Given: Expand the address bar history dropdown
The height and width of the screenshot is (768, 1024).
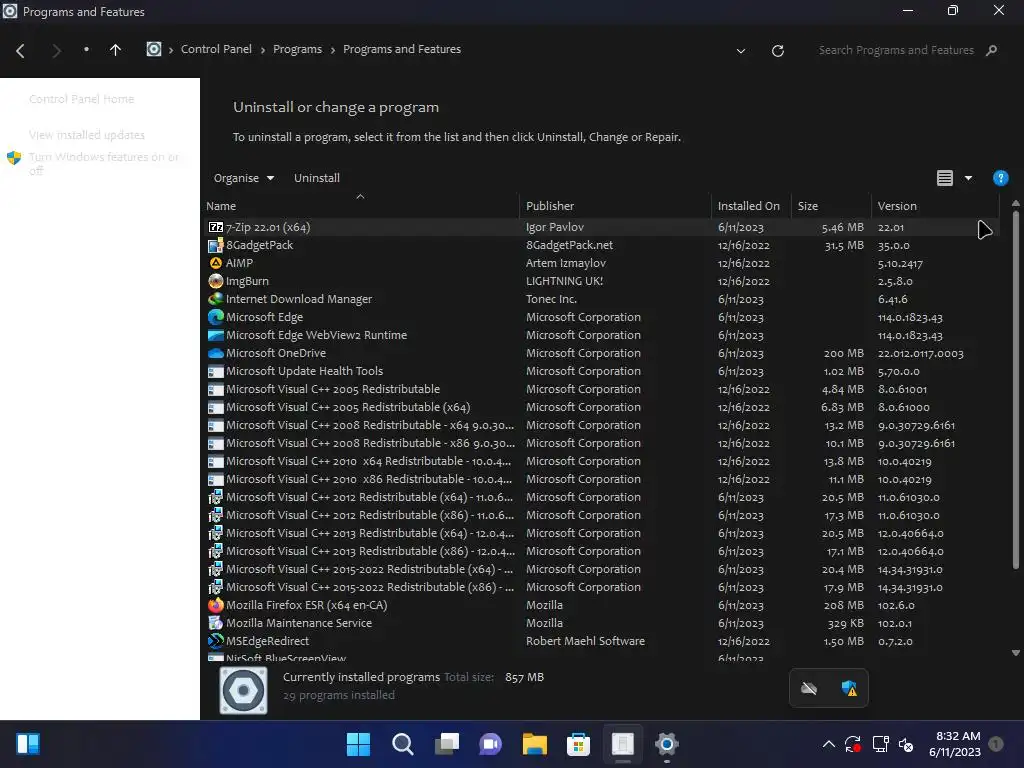Looking at the screenshot, I should 741,50.
